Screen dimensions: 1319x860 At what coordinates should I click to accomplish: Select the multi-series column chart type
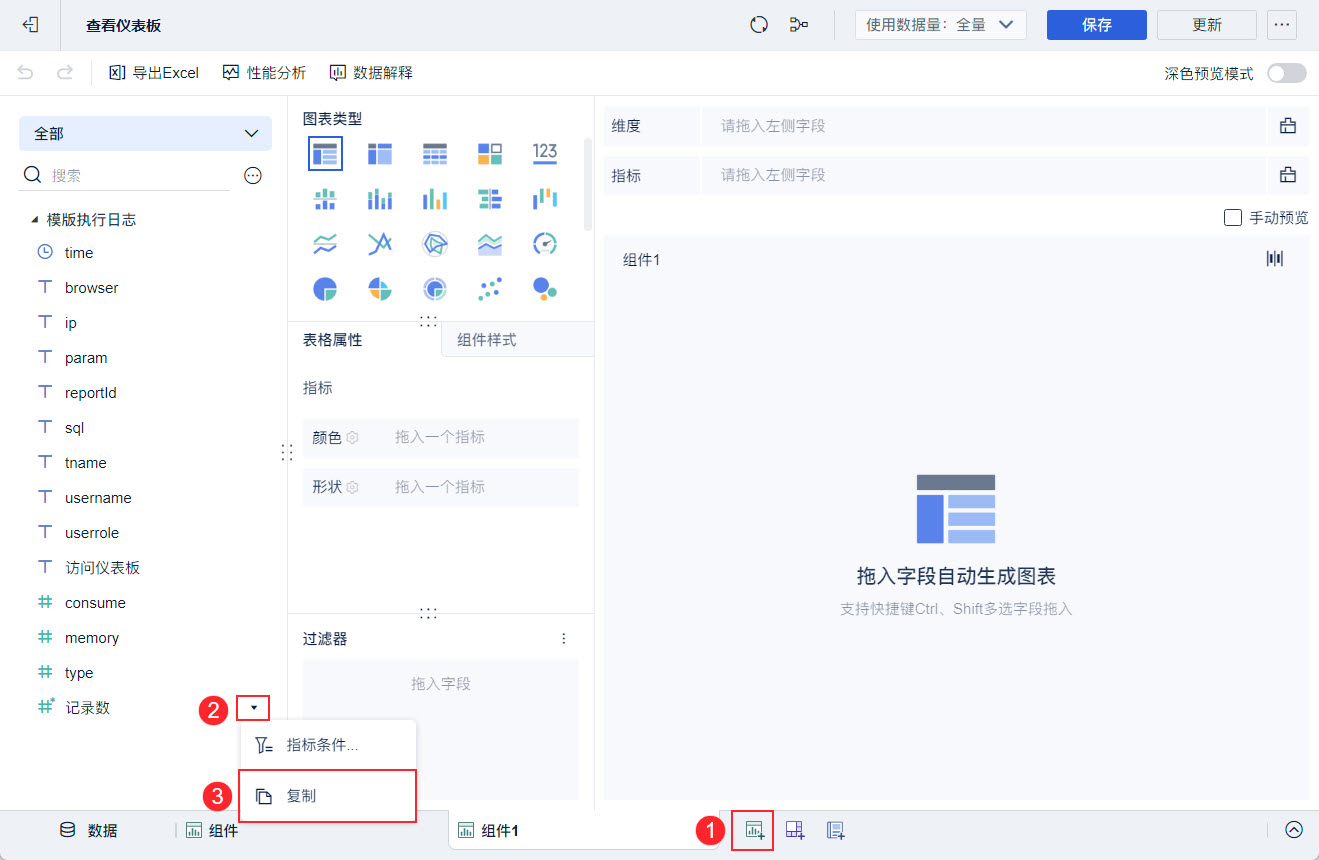click(435, 199)
